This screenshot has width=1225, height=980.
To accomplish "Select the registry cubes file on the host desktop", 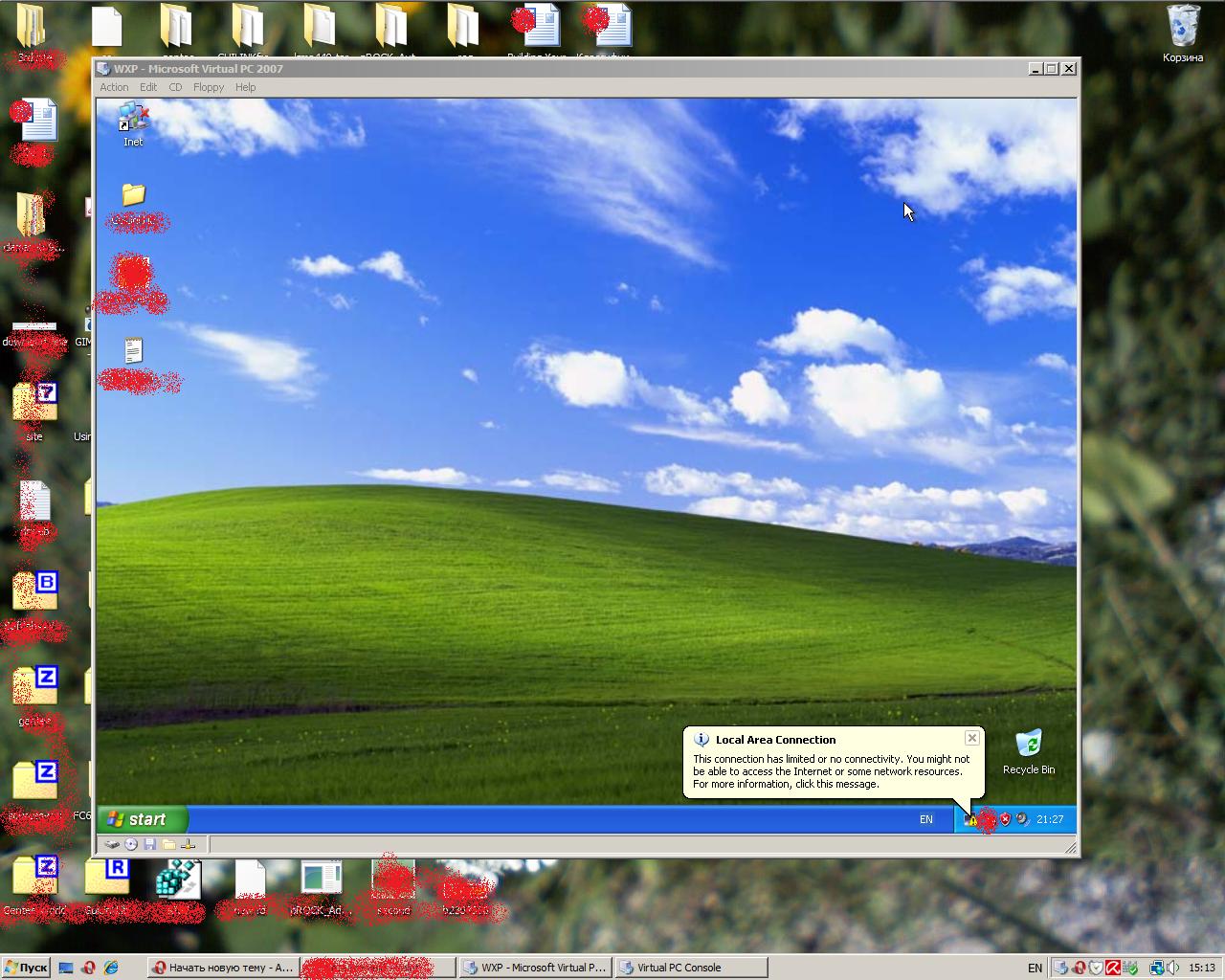I will click(x=178, y=880).
